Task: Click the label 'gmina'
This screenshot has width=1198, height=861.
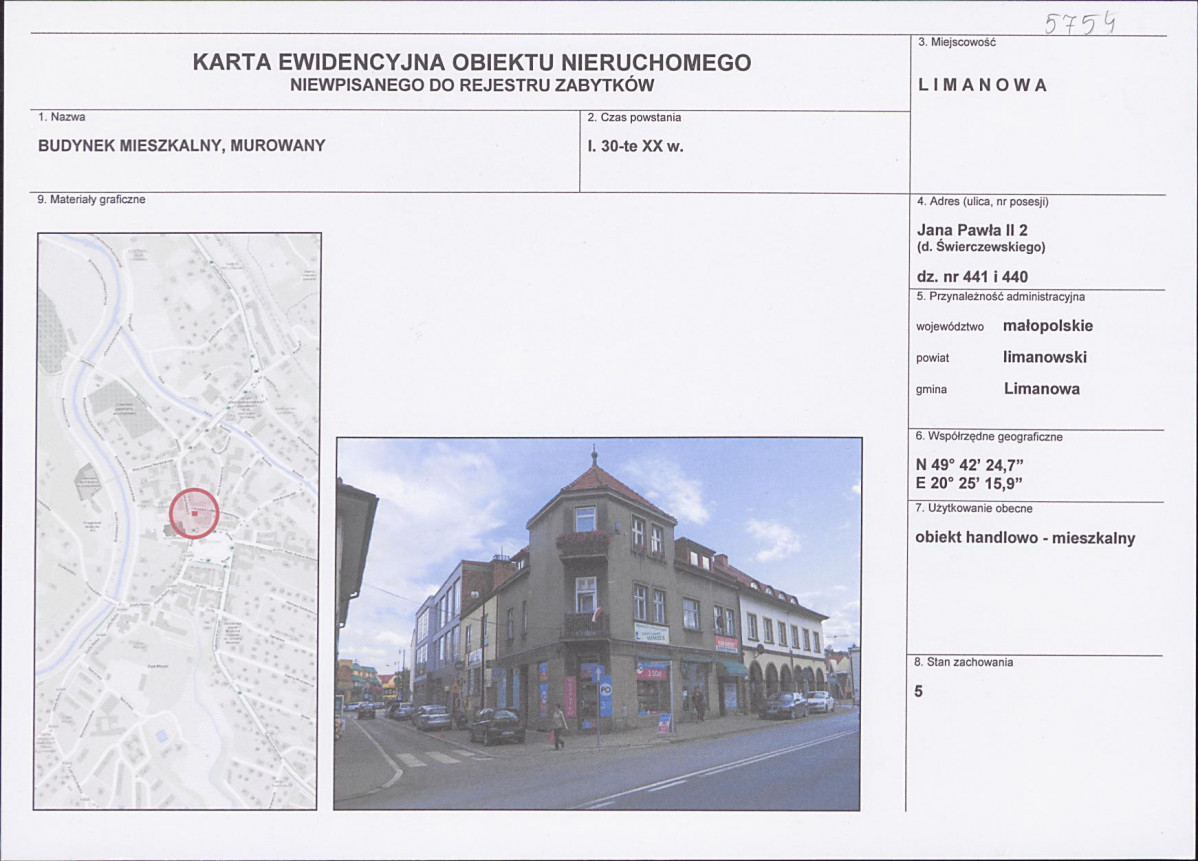Action: point(931,390)
